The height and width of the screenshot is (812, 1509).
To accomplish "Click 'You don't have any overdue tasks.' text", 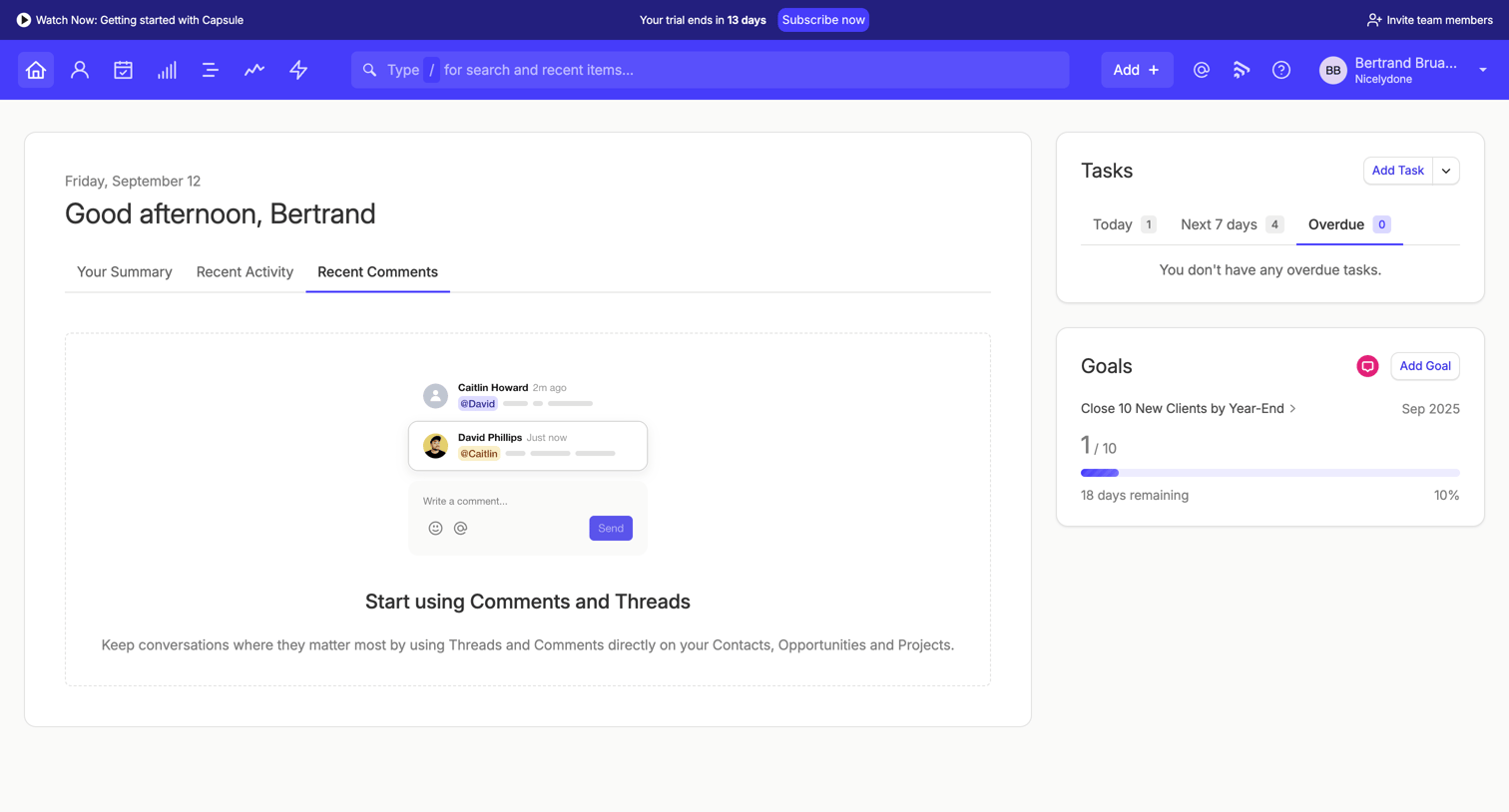I will click(1269, 270).
